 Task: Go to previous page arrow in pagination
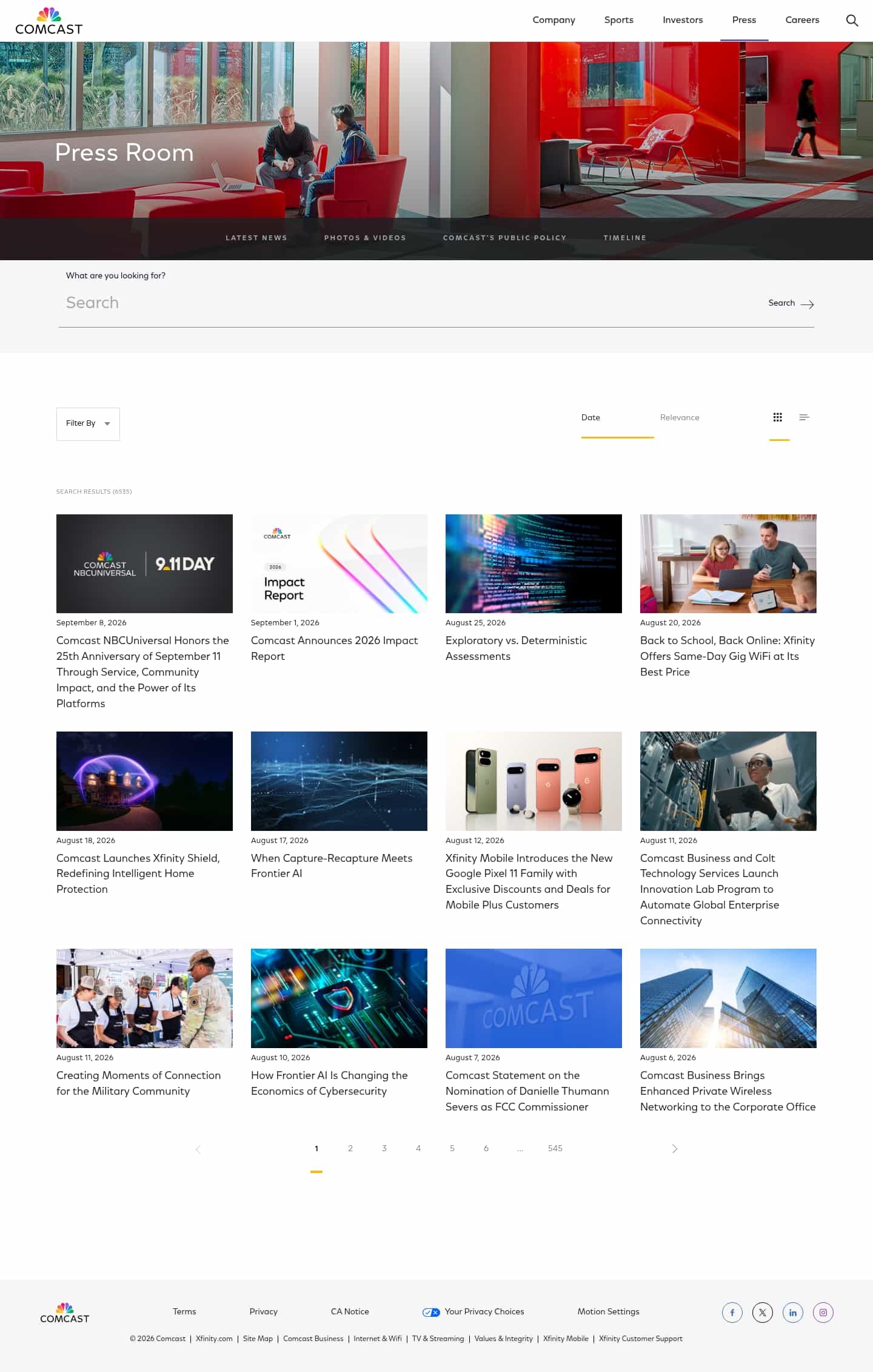click(x=198, y=1149)
